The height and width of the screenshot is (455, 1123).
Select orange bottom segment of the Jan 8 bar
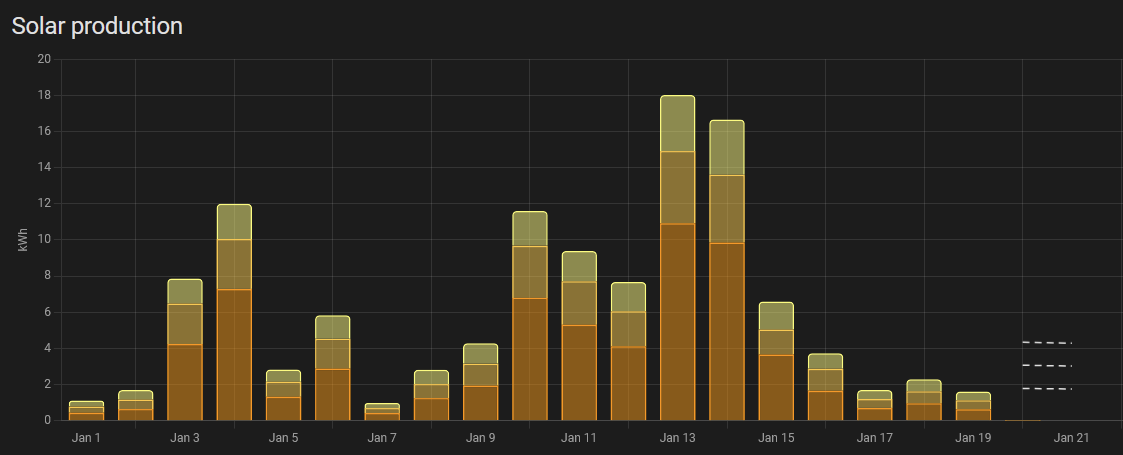click(431, 409)
